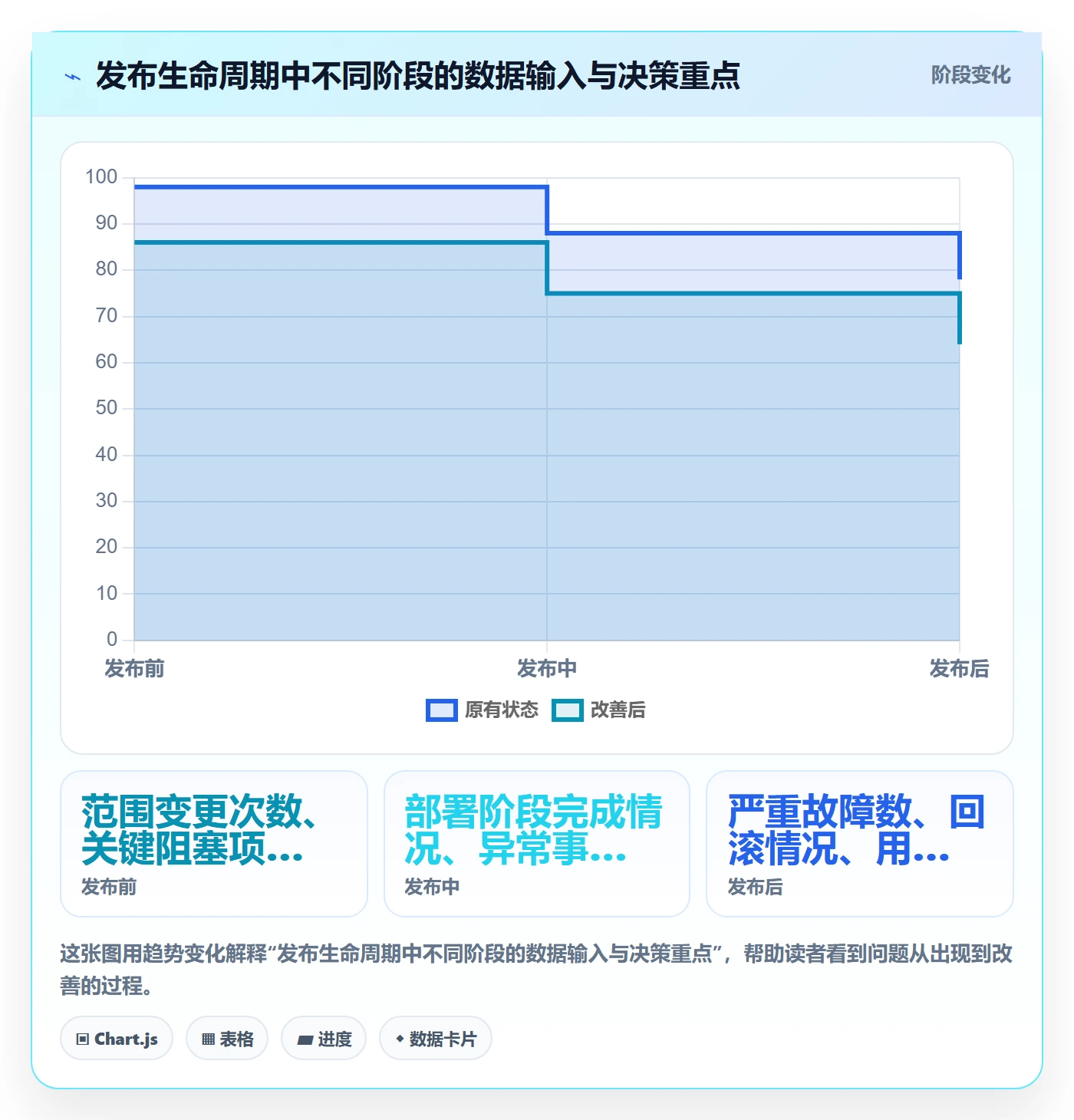Click the Chart.js tag
This screenshot has height=1120, width=1074.
click(x=117, y=1039)
